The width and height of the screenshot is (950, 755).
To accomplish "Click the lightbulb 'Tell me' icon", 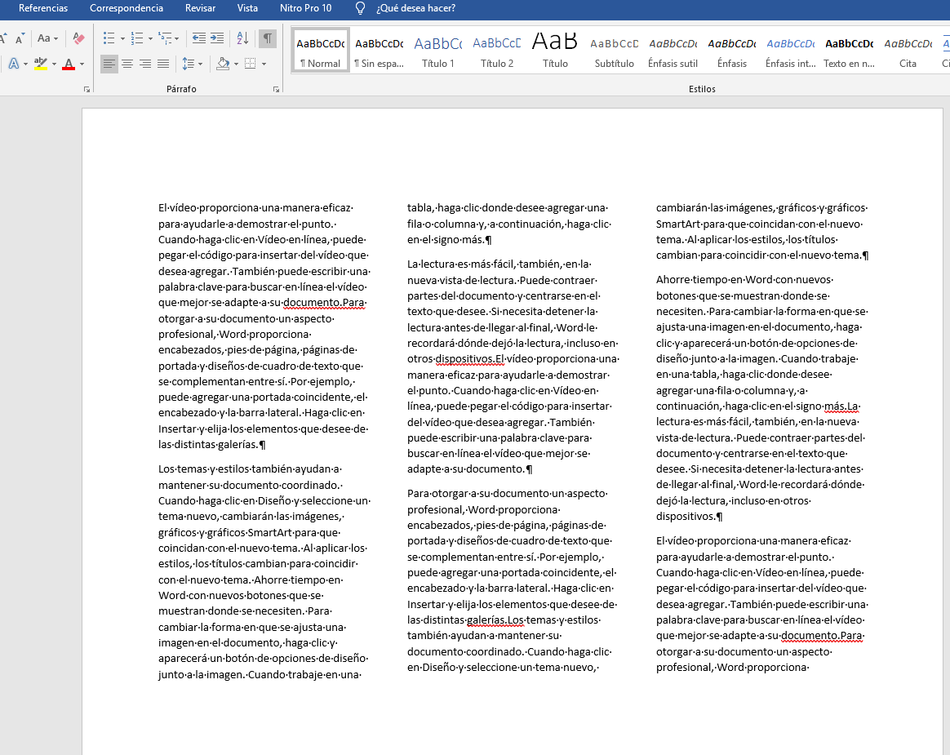I will [360, 8].
